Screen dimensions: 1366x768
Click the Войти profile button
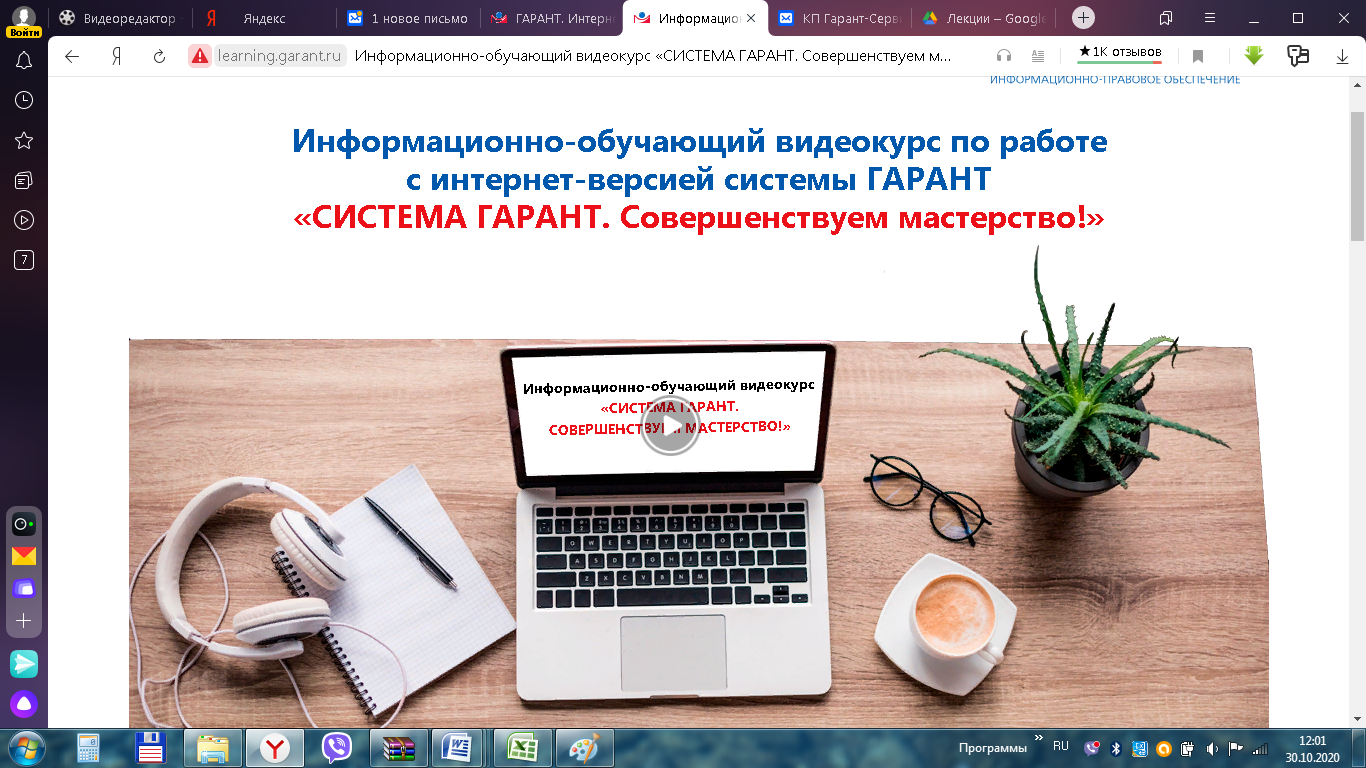pyautogui.click(x=24, y=21)
